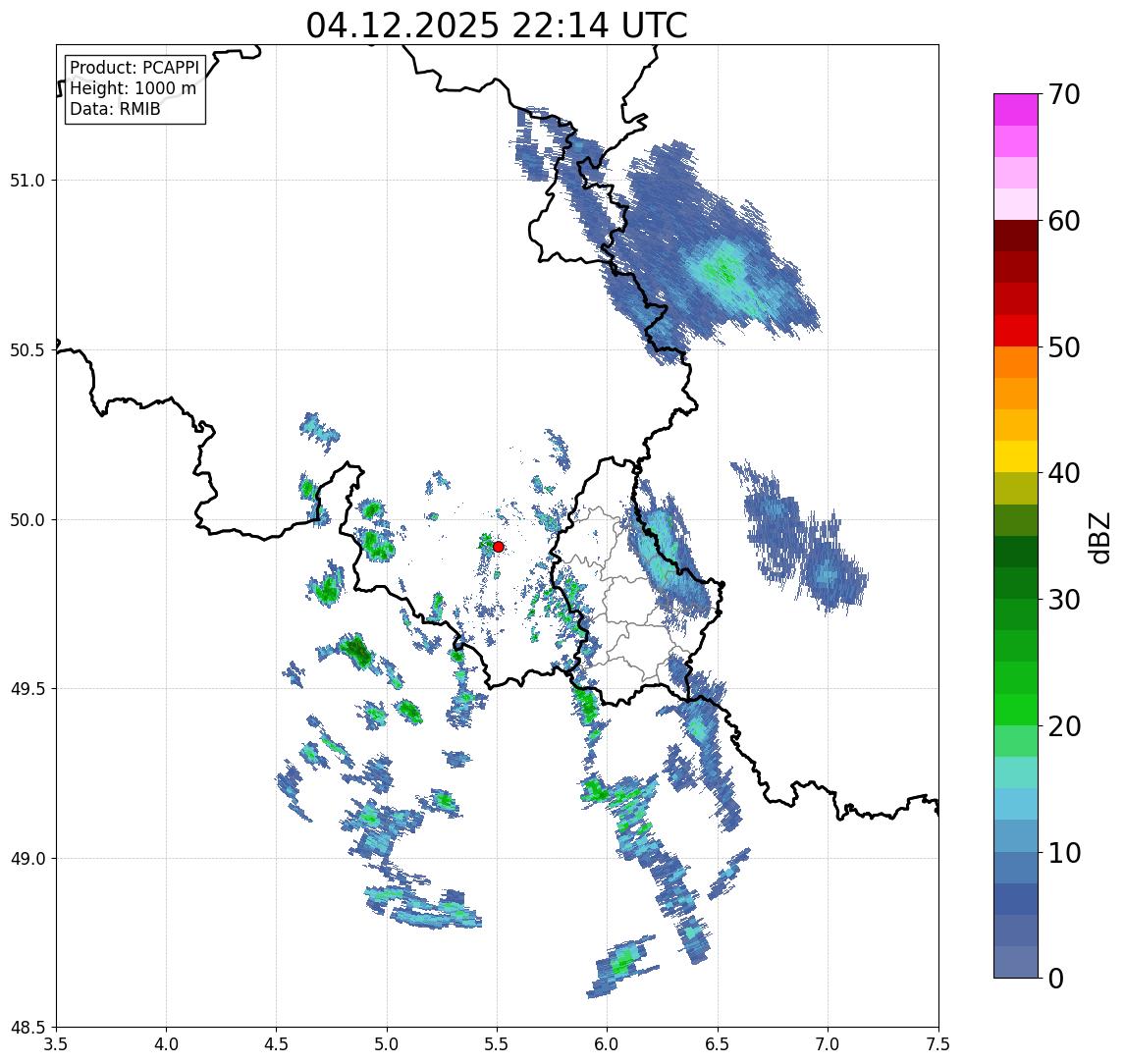
Task: Click the dark maroon colorbar segment below 60
Action: [1016, 236]
